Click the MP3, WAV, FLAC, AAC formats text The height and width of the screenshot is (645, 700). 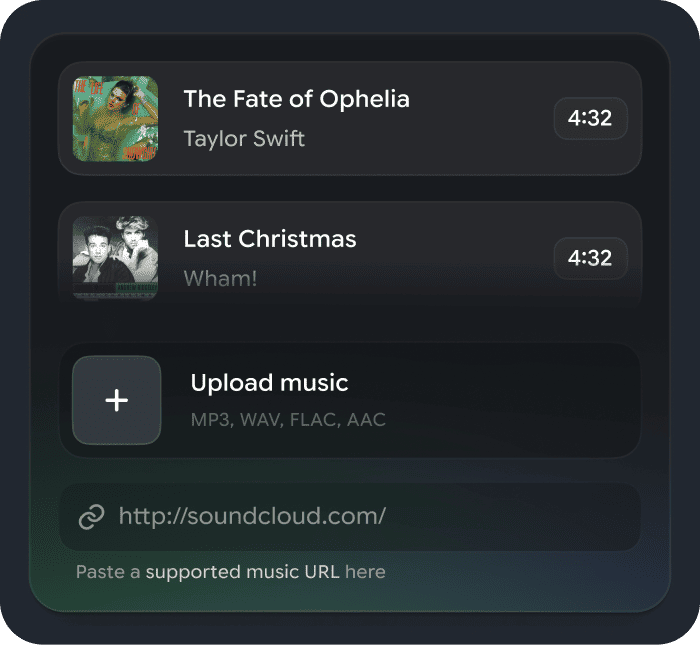[288, 419]
